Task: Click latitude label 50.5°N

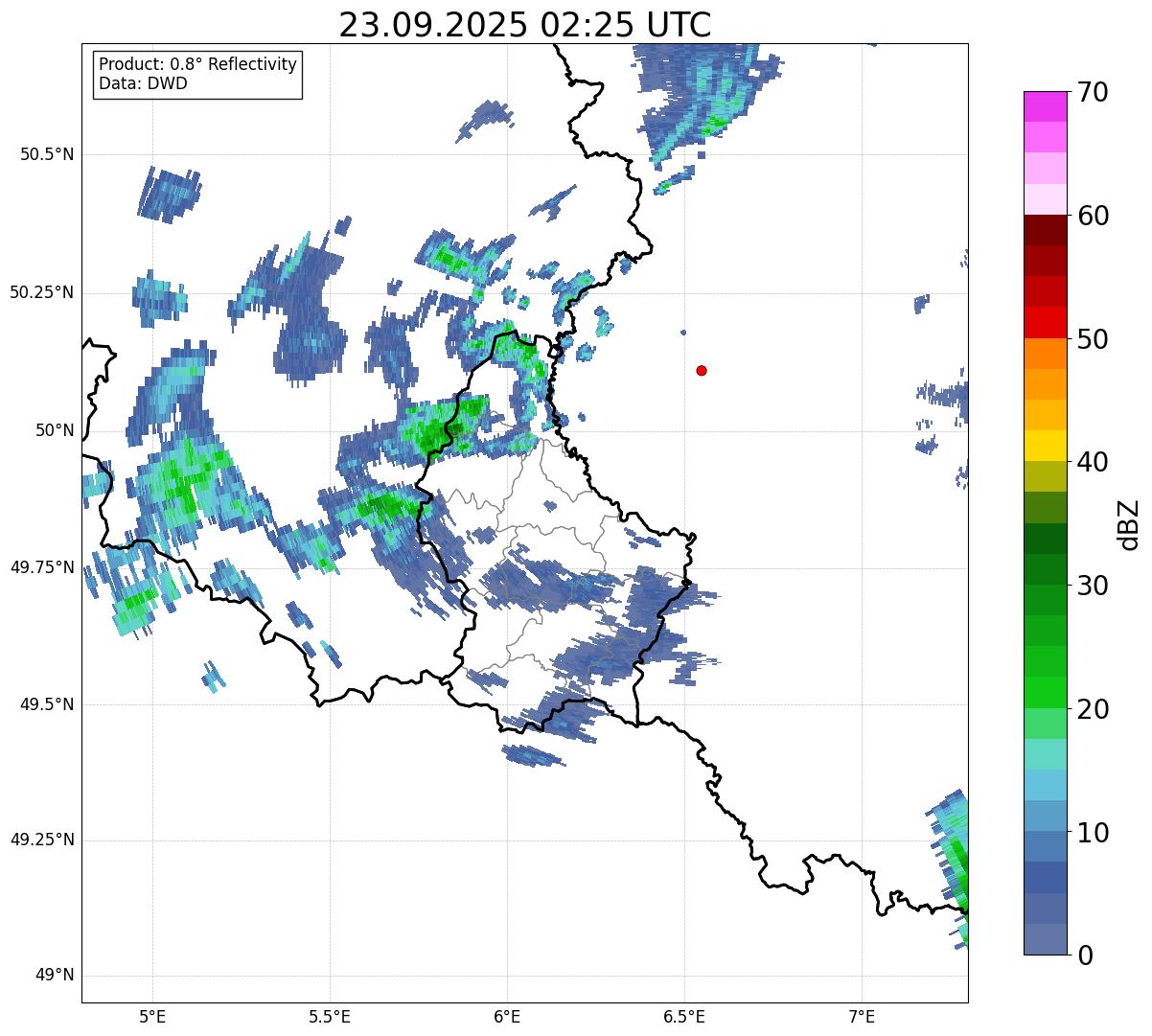Action: [47, 154]
